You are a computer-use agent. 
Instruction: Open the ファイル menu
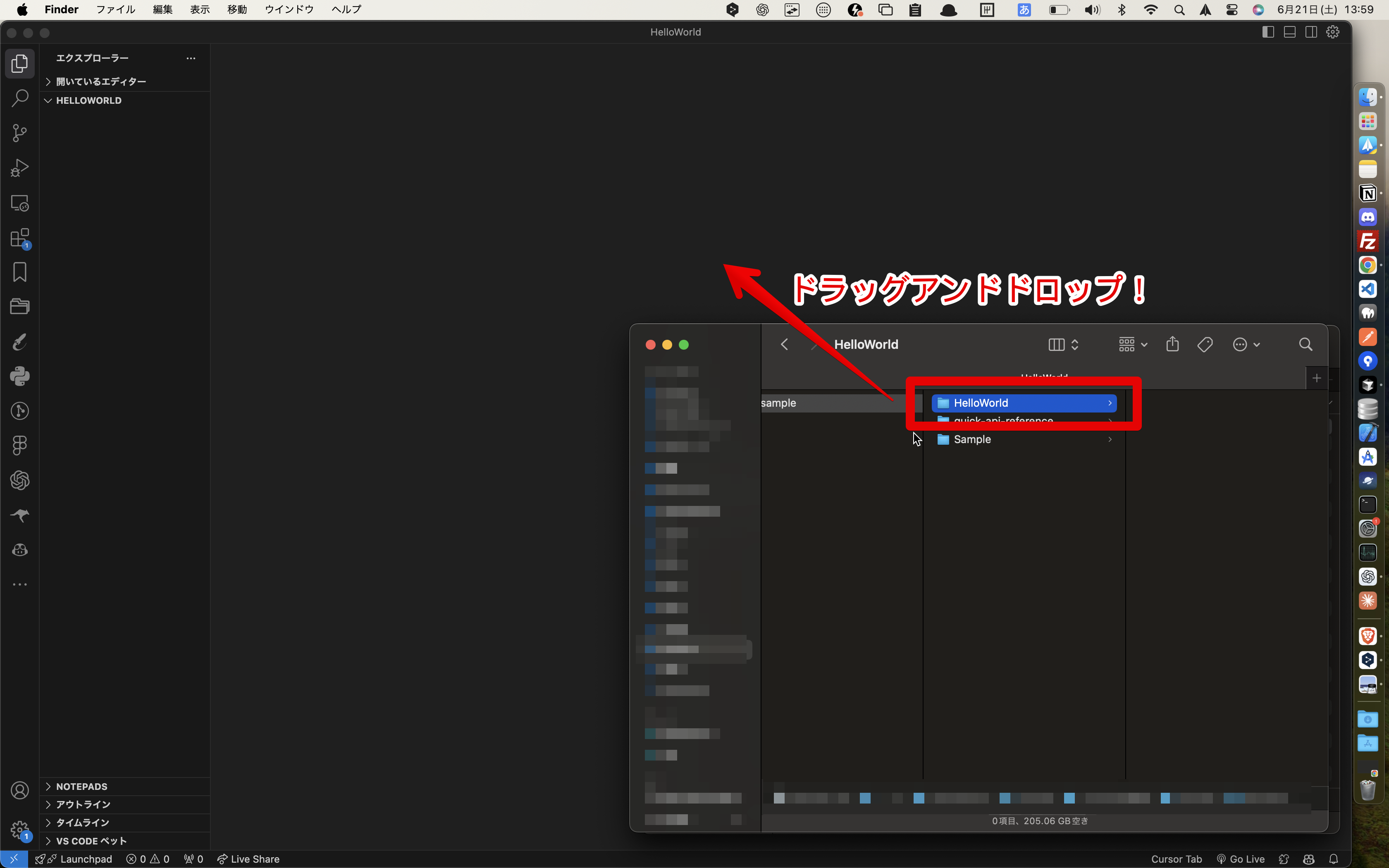coord(115,10)
